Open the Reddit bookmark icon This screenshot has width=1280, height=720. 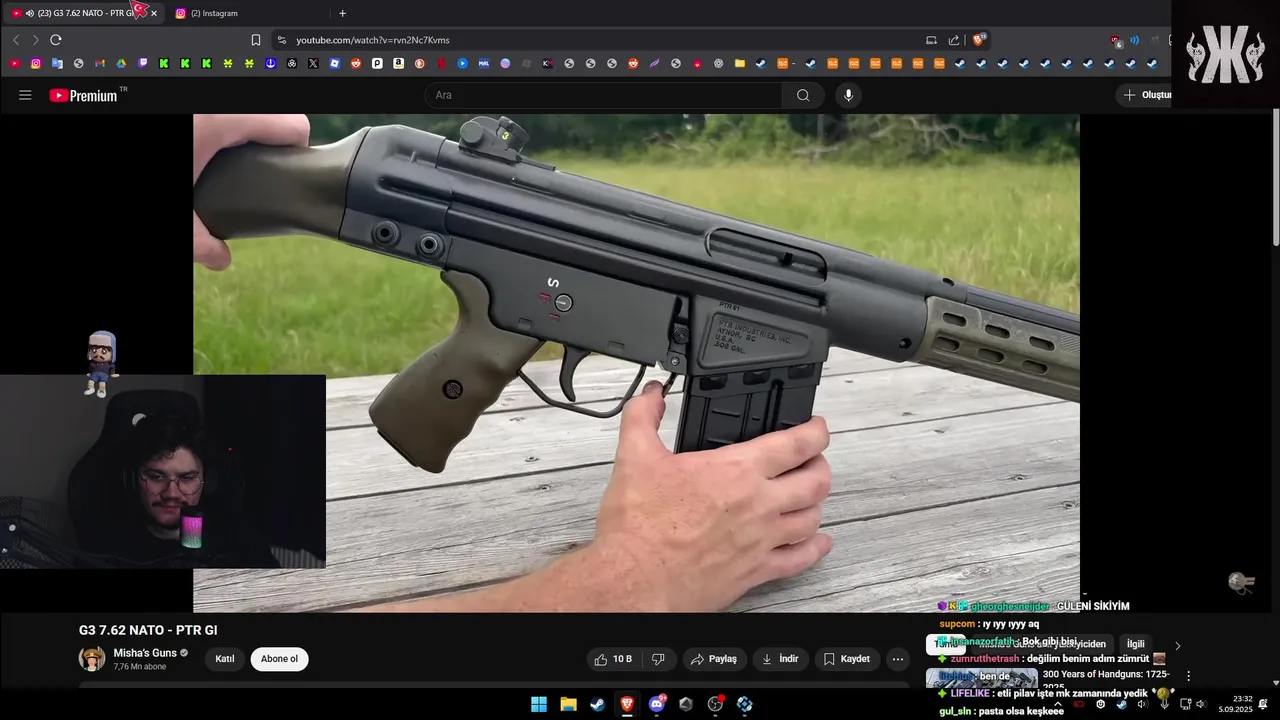[355, 63]
